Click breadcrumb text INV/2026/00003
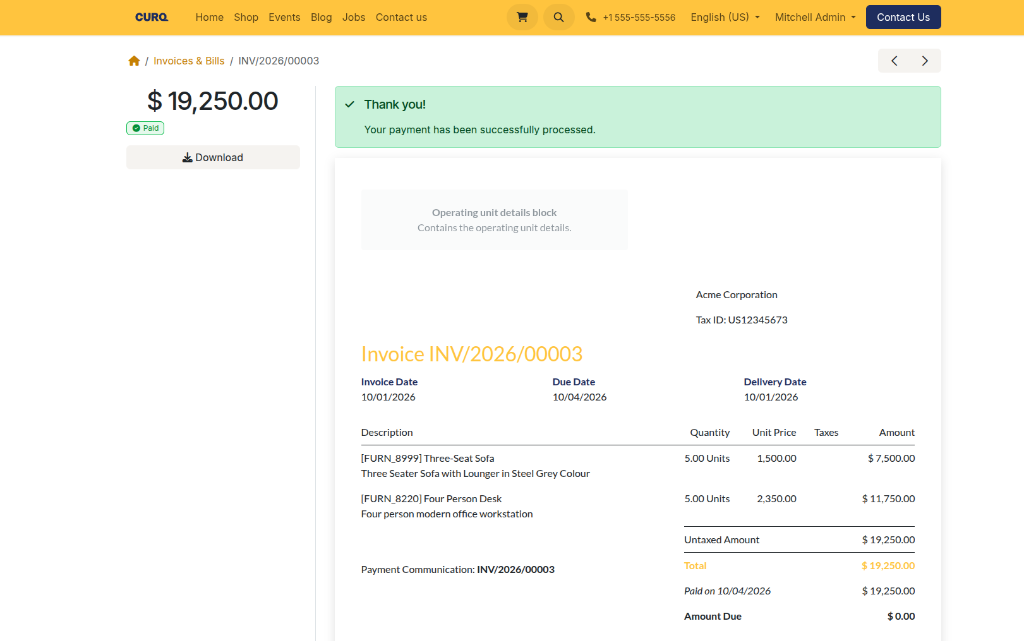Image resolution: width=1024 pixels, height=641 pixels. (279, 61)
